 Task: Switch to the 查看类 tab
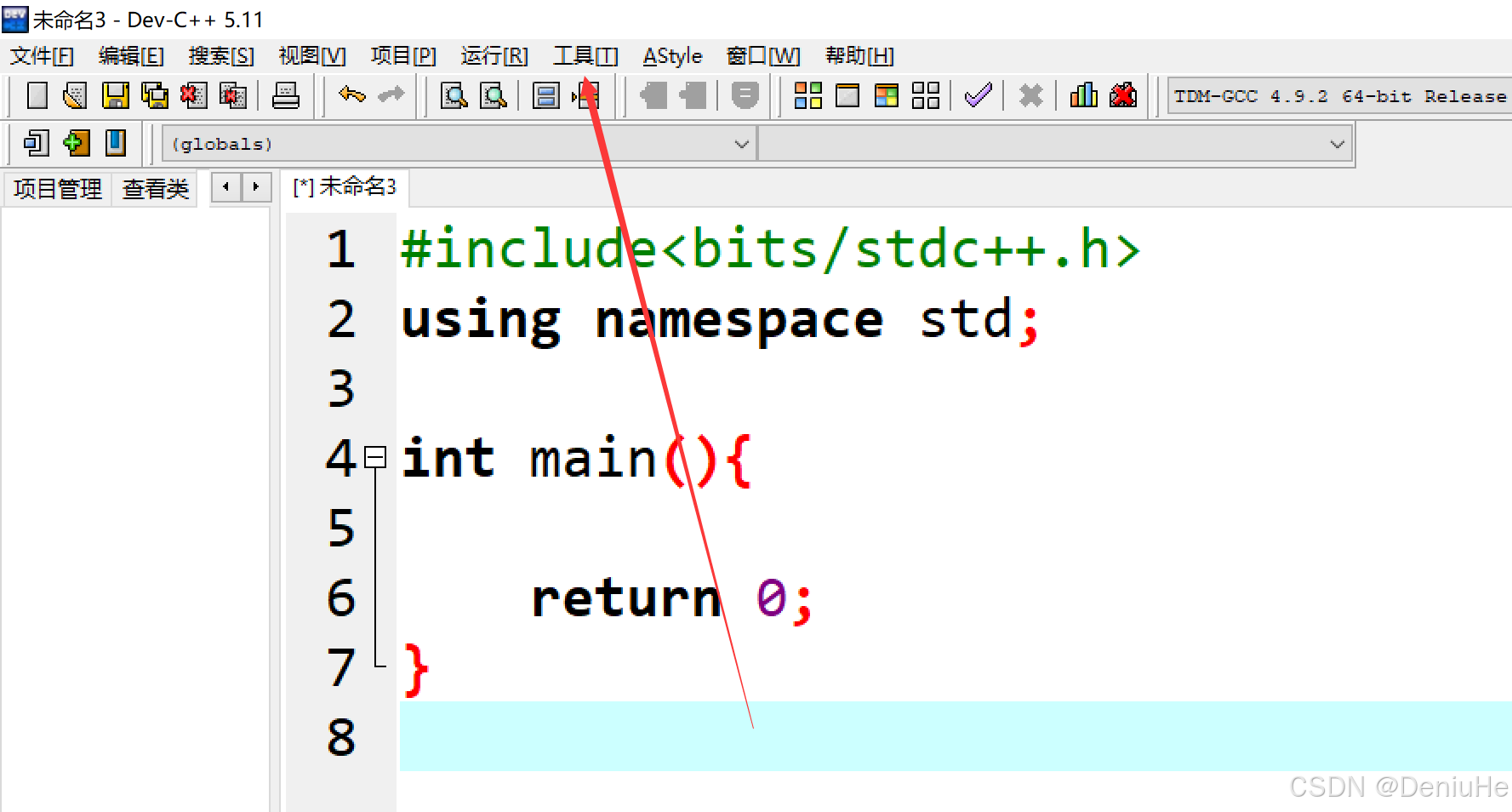click(155, 188)
